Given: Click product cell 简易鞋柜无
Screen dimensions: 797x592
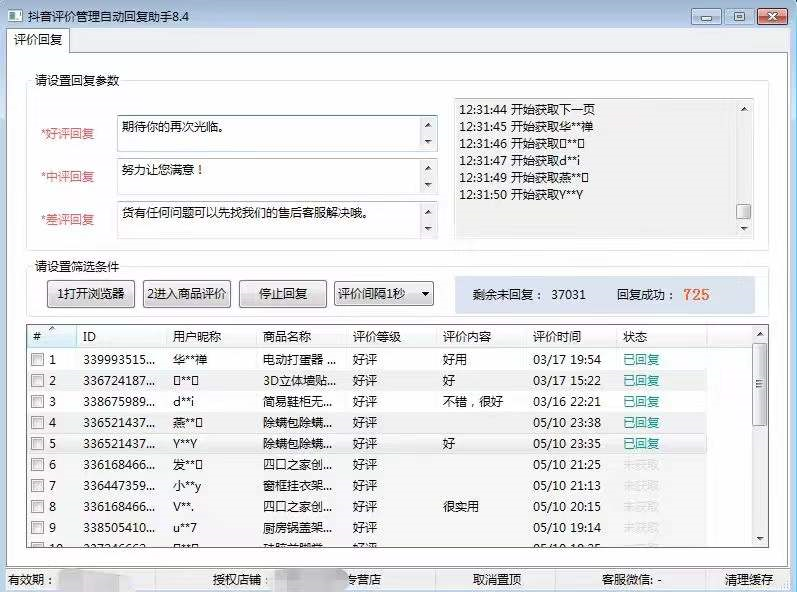Looking at the screenshot, I should click(x=297, y=402).
